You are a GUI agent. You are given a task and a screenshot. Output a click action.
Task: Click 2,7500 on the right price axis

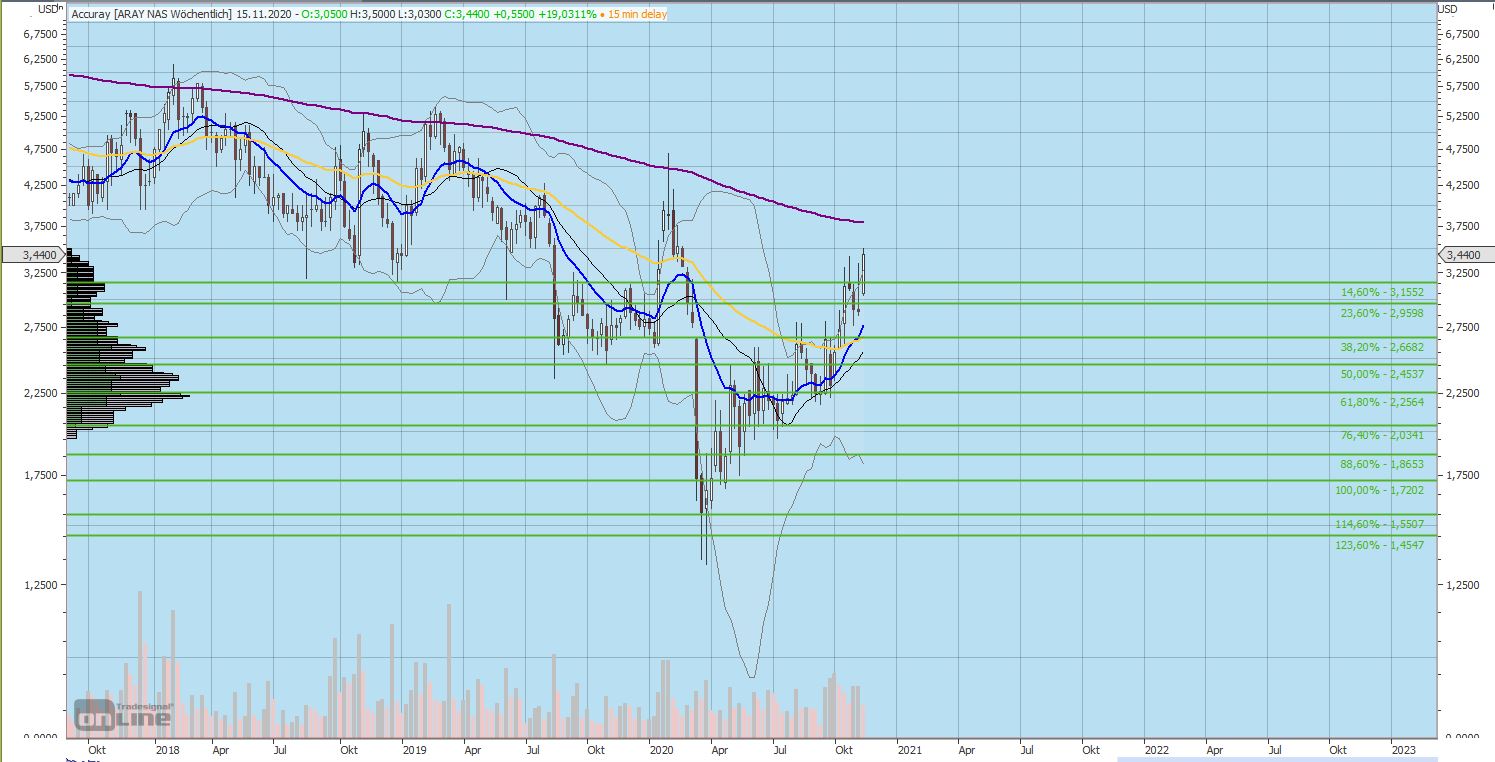point(1462,327)
